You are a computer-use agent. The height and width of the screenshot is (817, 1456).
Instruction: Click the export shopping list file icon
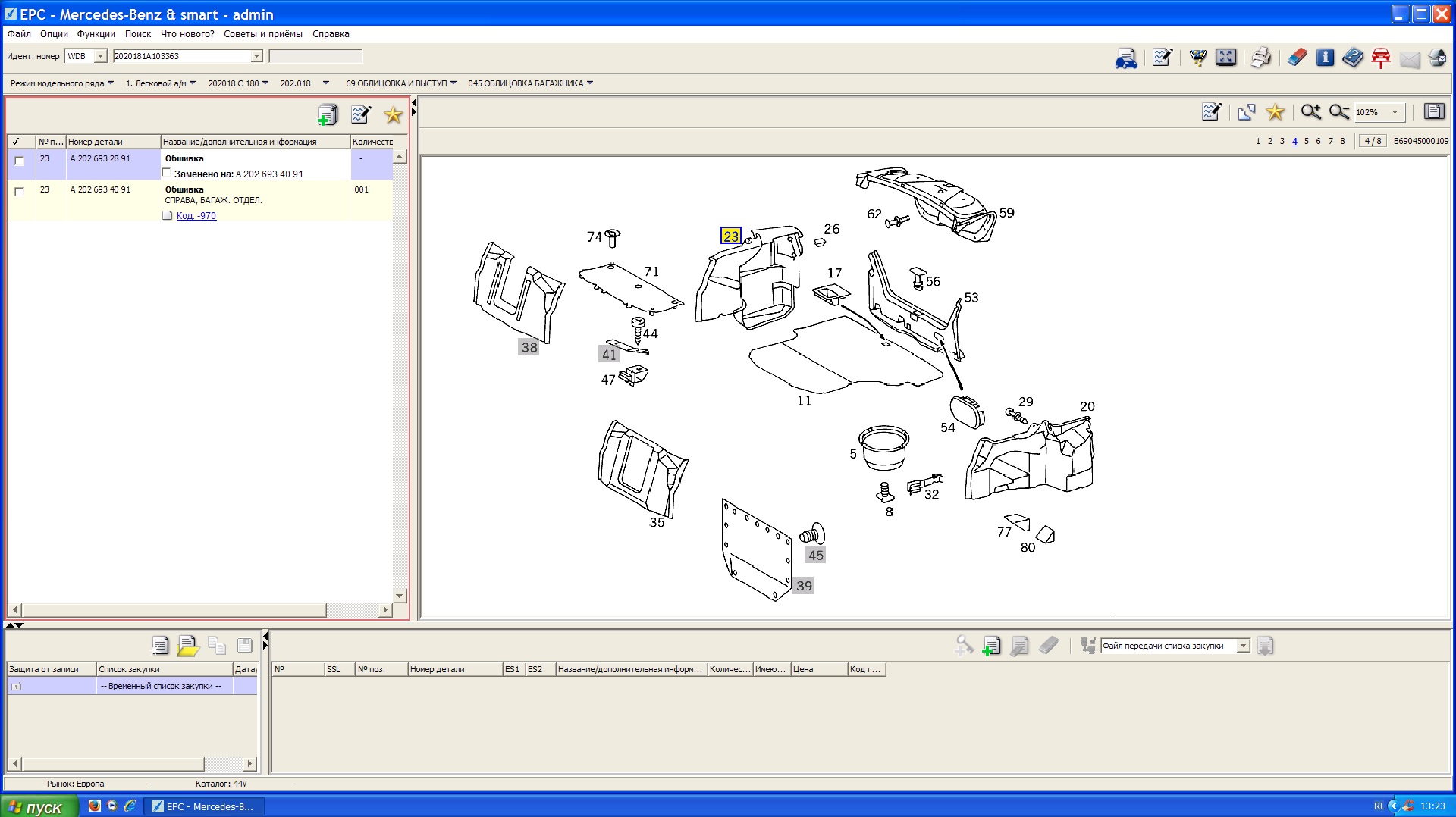coord(1265,646)
